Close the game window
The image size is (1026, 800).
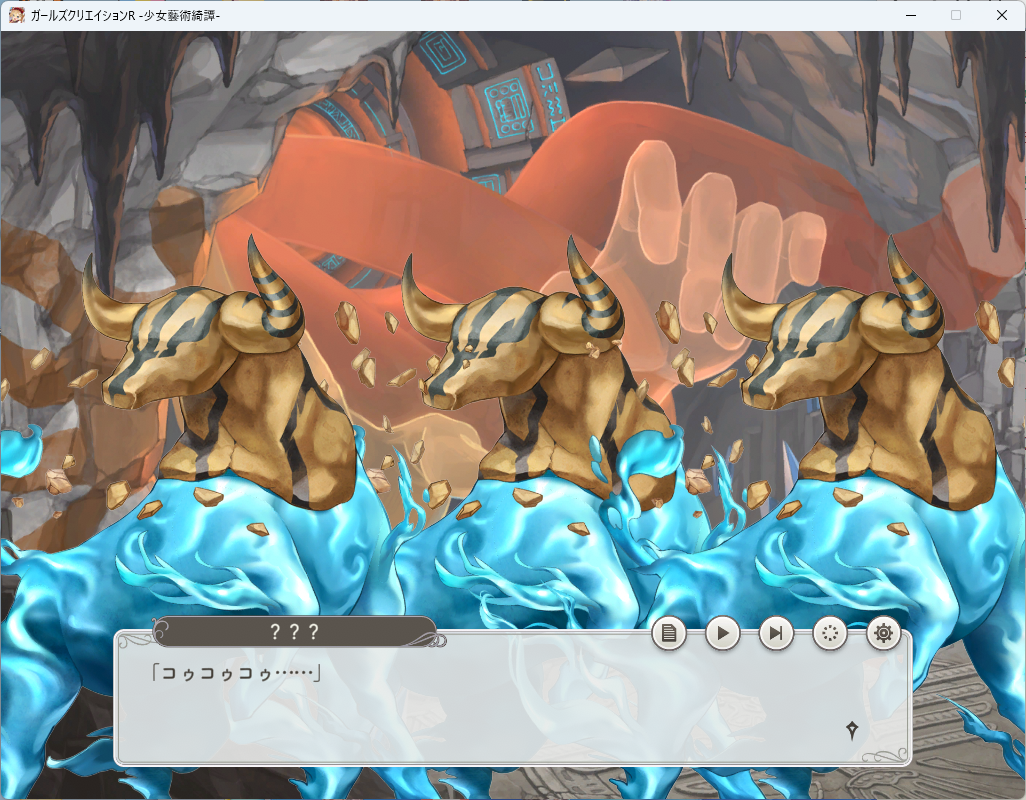pos(1002,15)
